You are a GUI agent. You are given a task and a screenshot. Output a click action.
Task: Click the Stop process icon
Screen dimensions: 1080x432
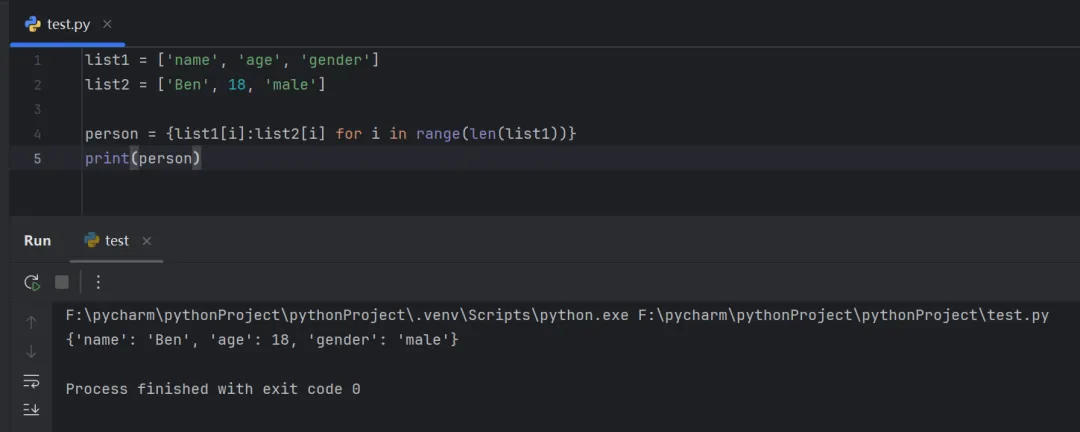(62, 283)
